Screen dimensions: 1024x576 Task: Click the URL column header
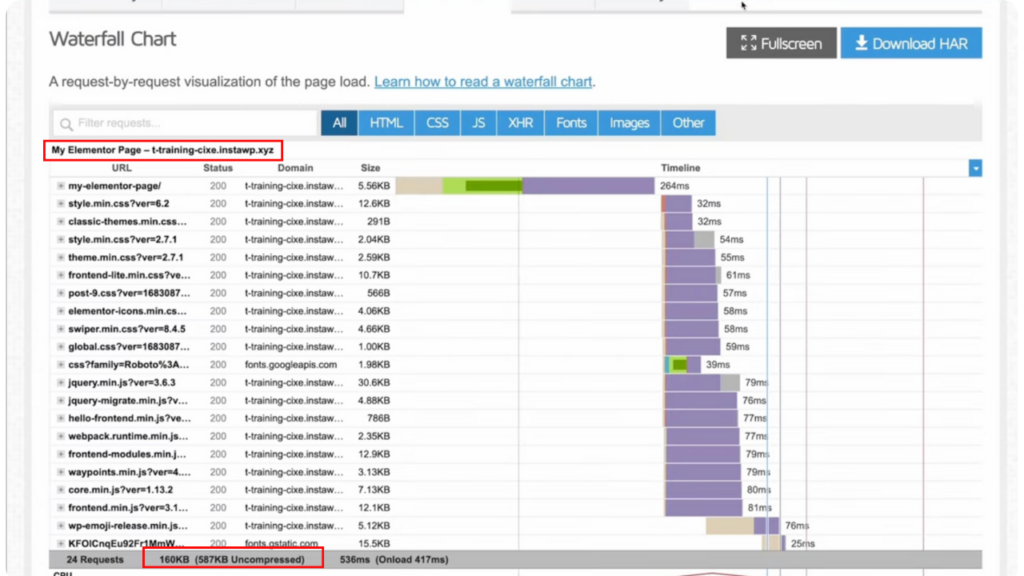(x=121, y=168)
